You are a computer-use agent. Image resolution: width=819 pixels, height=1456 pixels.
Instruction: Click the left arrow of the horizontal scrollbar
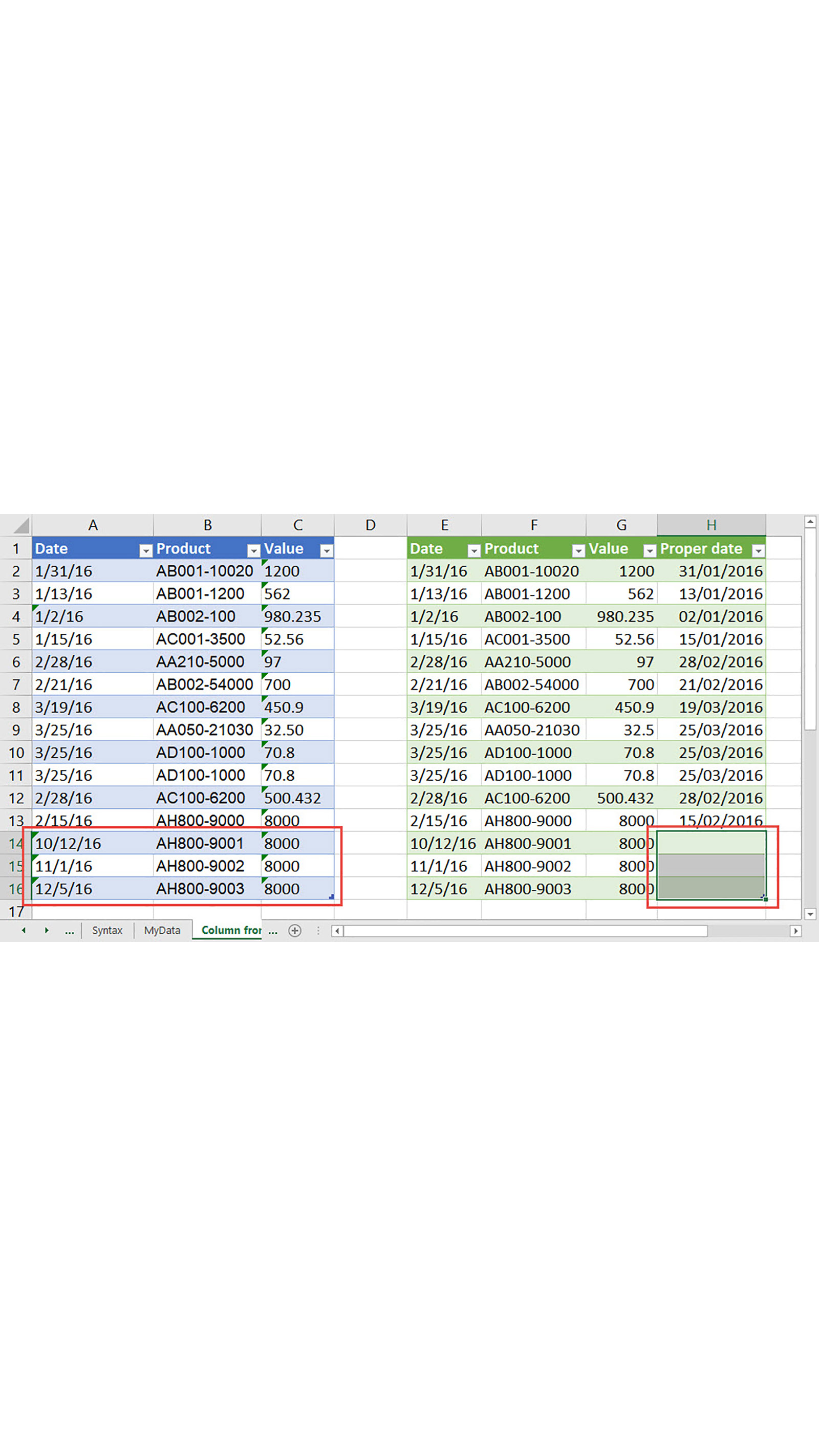tap(336, 930)
